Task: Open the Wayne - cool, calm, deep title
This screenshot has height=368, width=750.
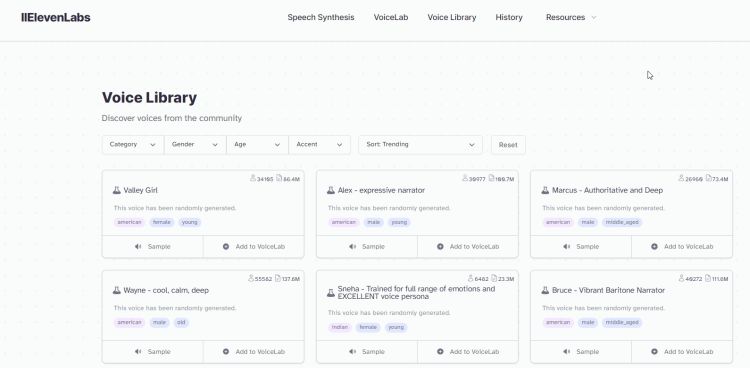Action: 166,290
